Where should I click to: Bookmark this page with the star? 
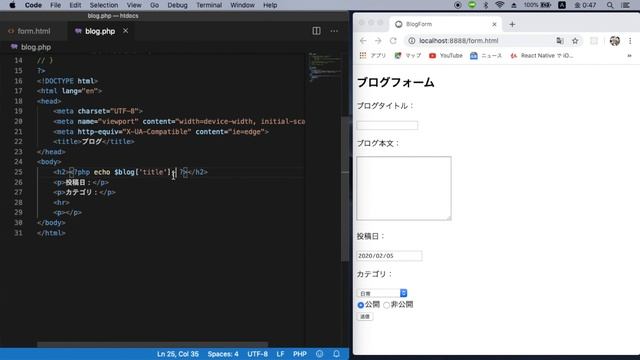(x=575, y=41)
